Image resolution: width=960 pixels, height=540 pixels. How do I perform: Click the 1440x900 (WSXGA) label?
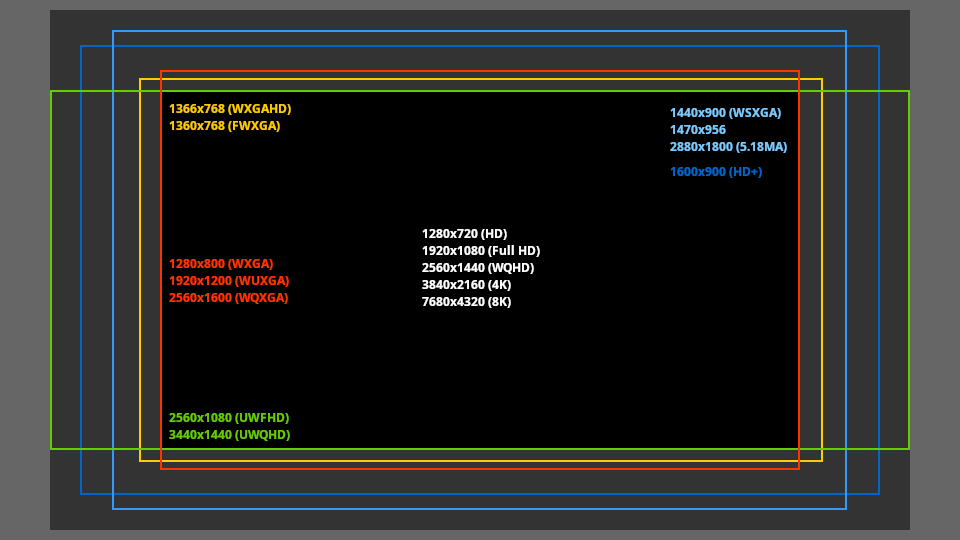click(x=725, y=113)
